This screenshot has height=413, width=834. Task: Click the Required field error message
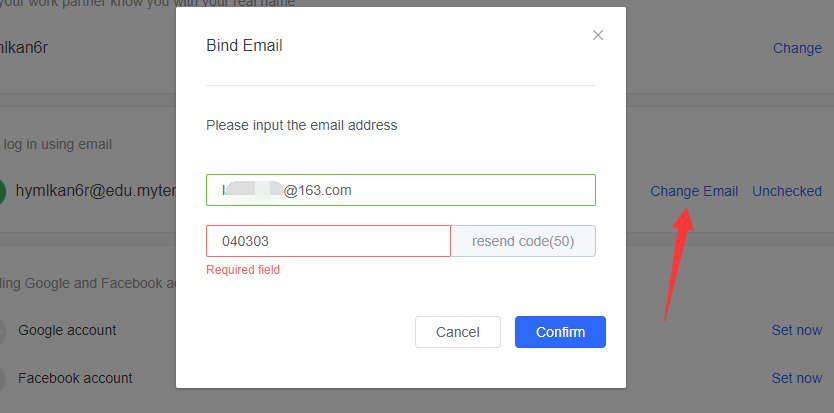pos(243,270)
